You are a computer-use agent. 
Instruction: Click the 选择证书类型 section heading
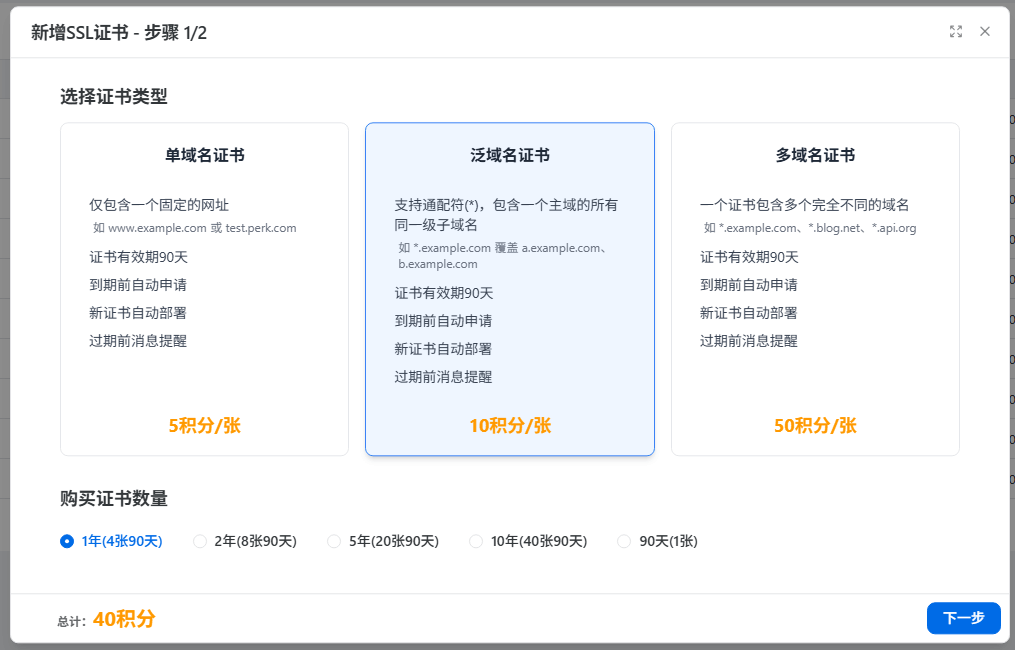coord(113,97)
